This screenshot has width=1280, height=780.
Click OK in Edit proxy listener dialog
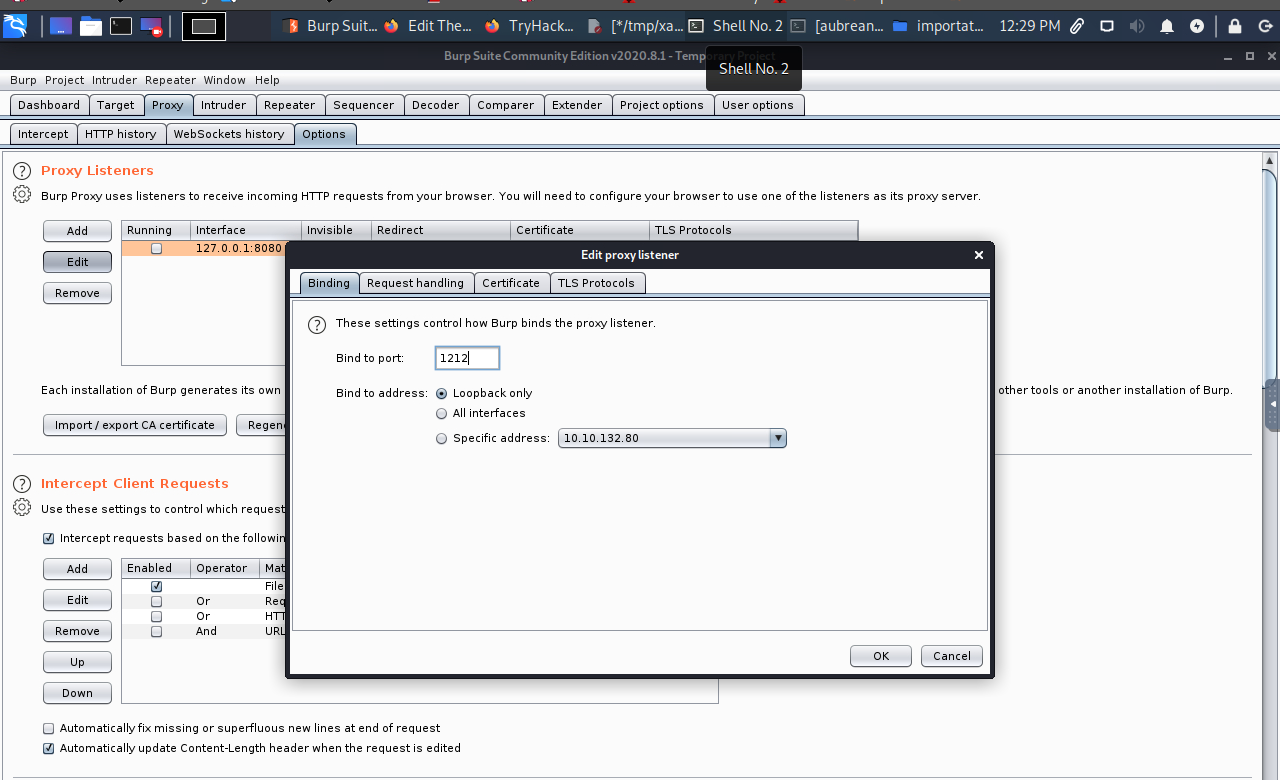pos(881,656)
